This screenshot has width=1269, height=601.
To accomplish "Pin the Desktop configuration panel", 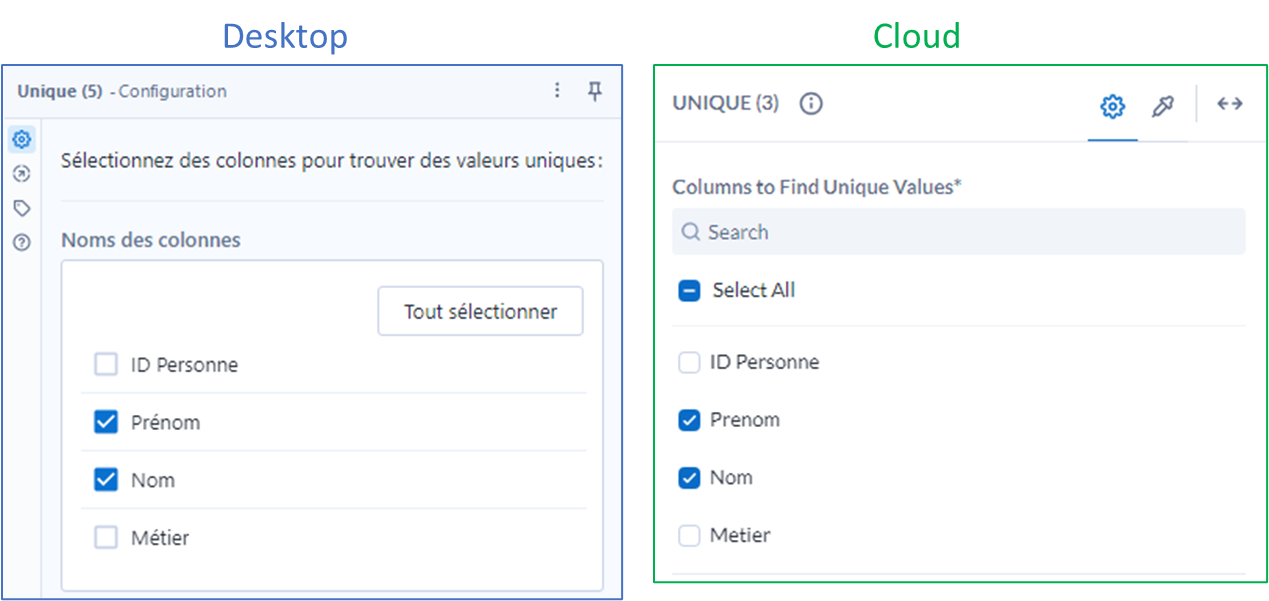I will [595, 90].
